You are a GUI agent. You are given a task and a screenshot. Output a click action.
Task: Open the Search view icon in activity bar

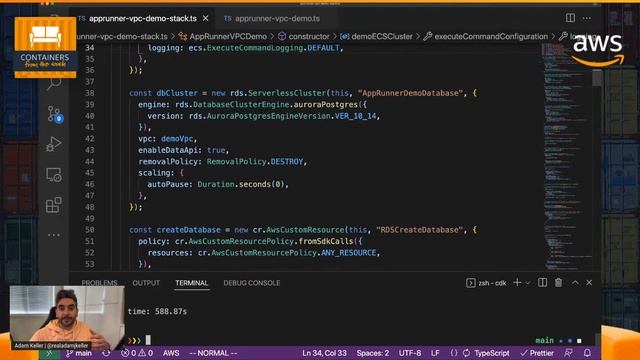54,84
